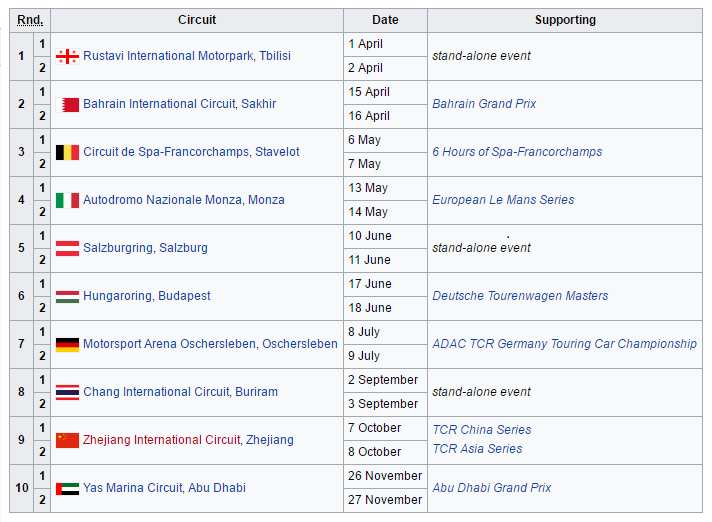Follow the Salzburg city link
Screen dimensions: 712x522
(183, 248)
